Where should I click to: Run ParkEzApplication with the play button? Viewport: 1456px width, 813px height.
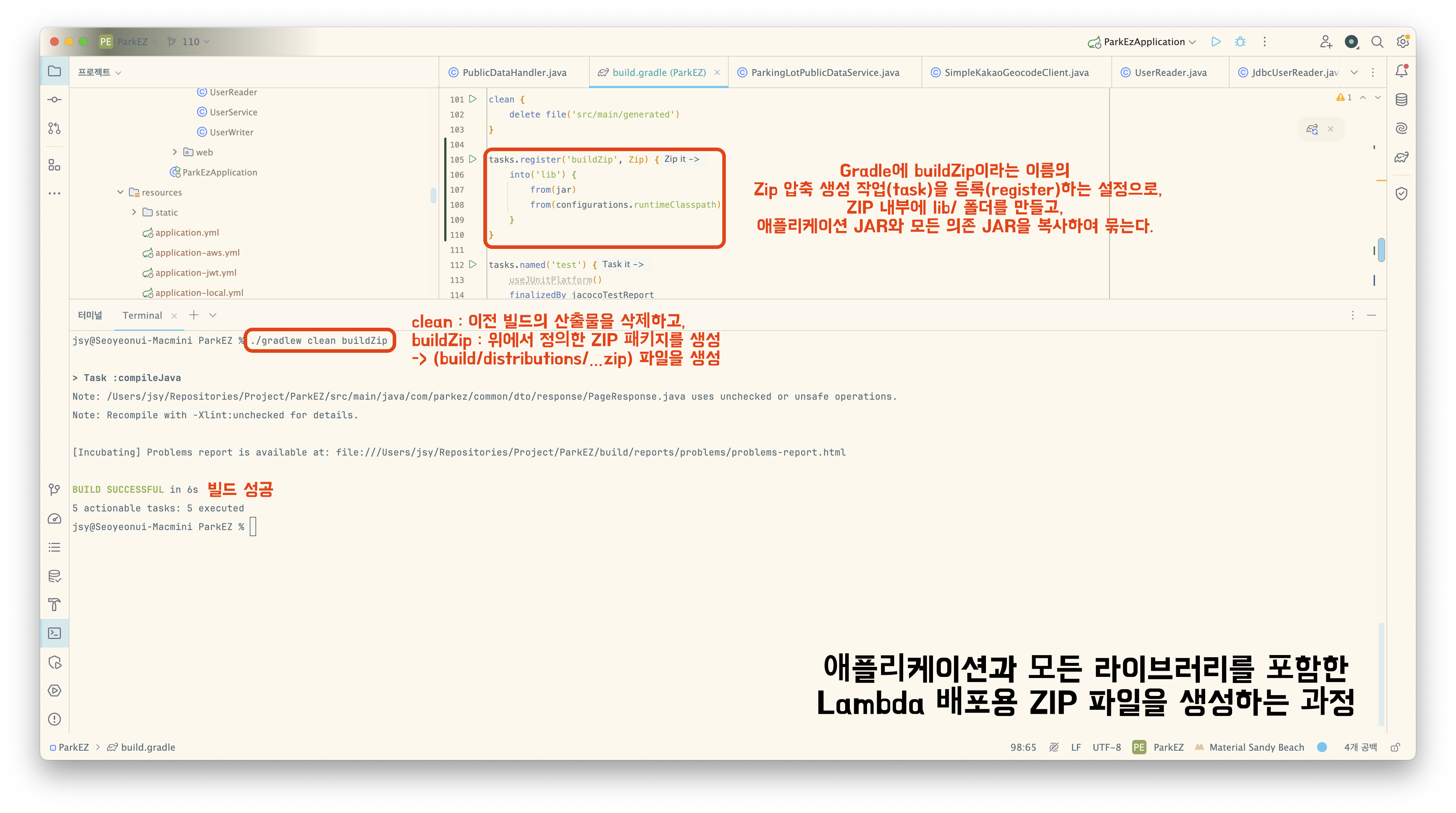[x=1216, y=42]
